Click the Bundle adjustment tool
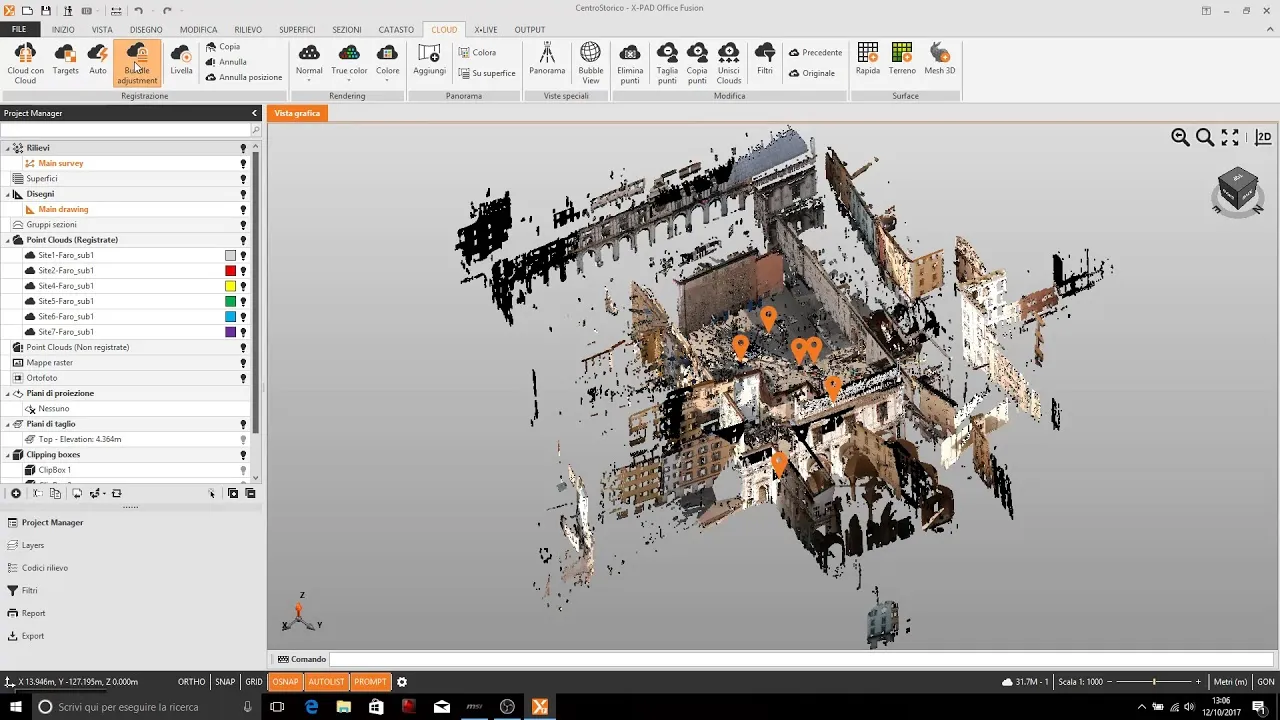This screenshot has height=720, width=1280. point(137,61)
